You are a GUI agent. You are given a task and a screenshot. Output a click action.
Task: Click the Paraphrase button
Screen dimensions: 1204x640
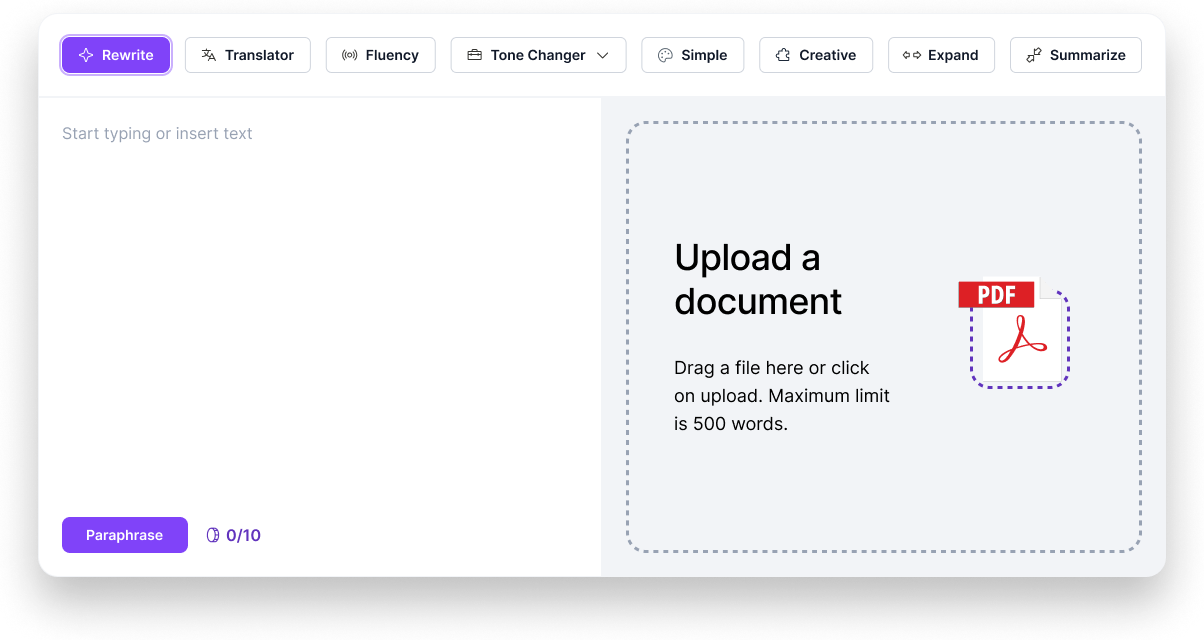pyautogui.click(x=124, y=535)
